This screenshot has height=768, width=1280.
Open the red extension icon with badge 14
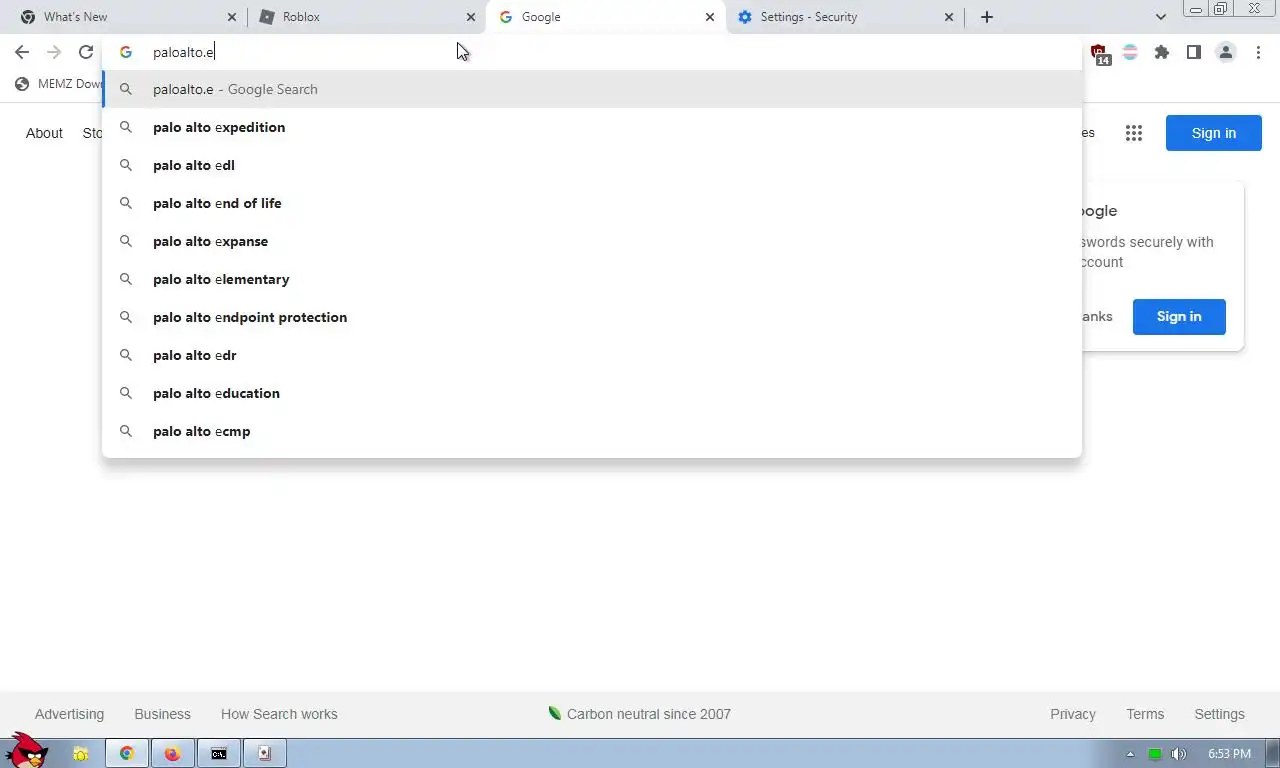pyautogui.click(x=1099, y=53)
